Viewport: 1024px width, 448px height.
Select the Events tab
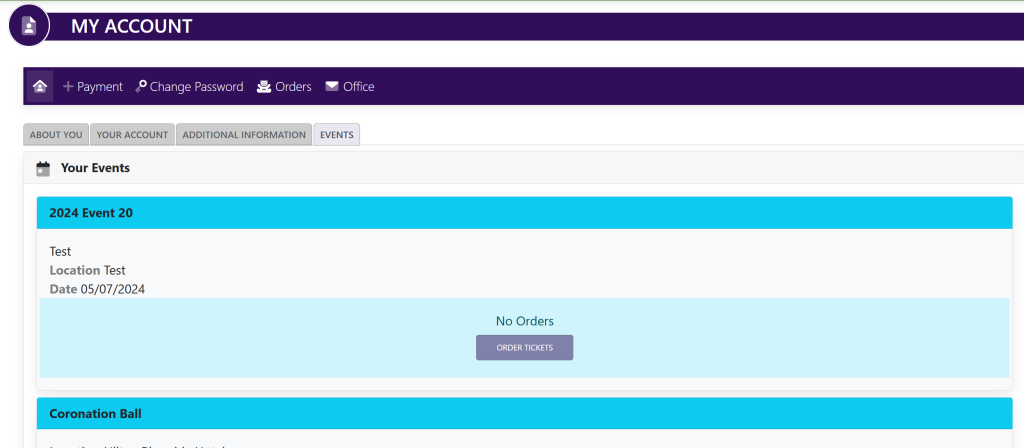tap(336, 135)
